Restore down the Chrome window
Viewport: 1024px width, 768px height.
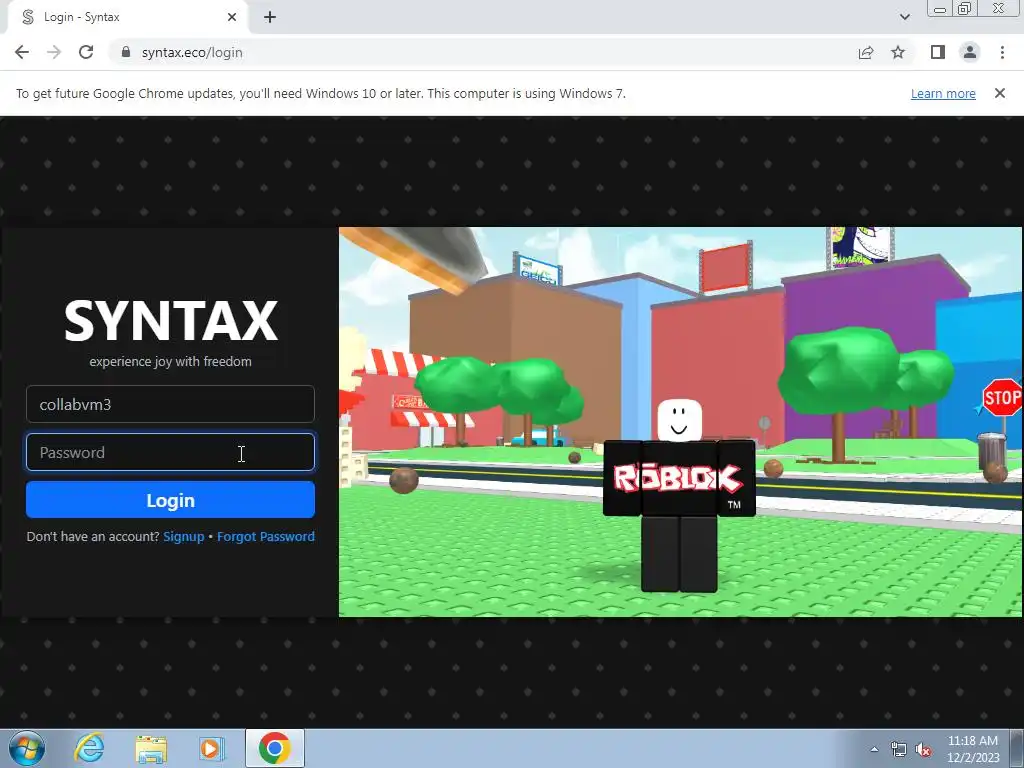(x=964, y=8)
